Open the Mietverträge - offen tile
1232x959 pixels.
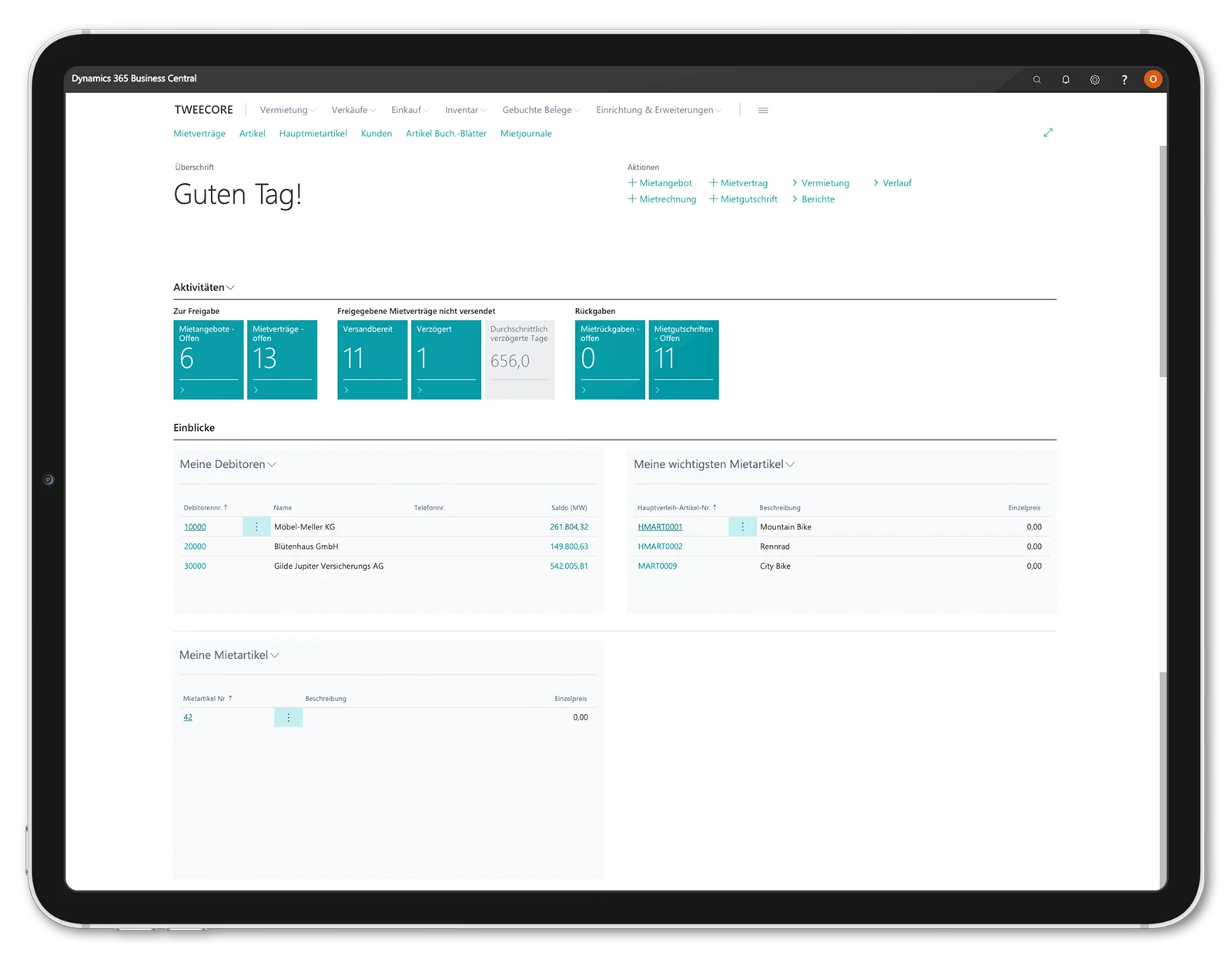[282, 359]
